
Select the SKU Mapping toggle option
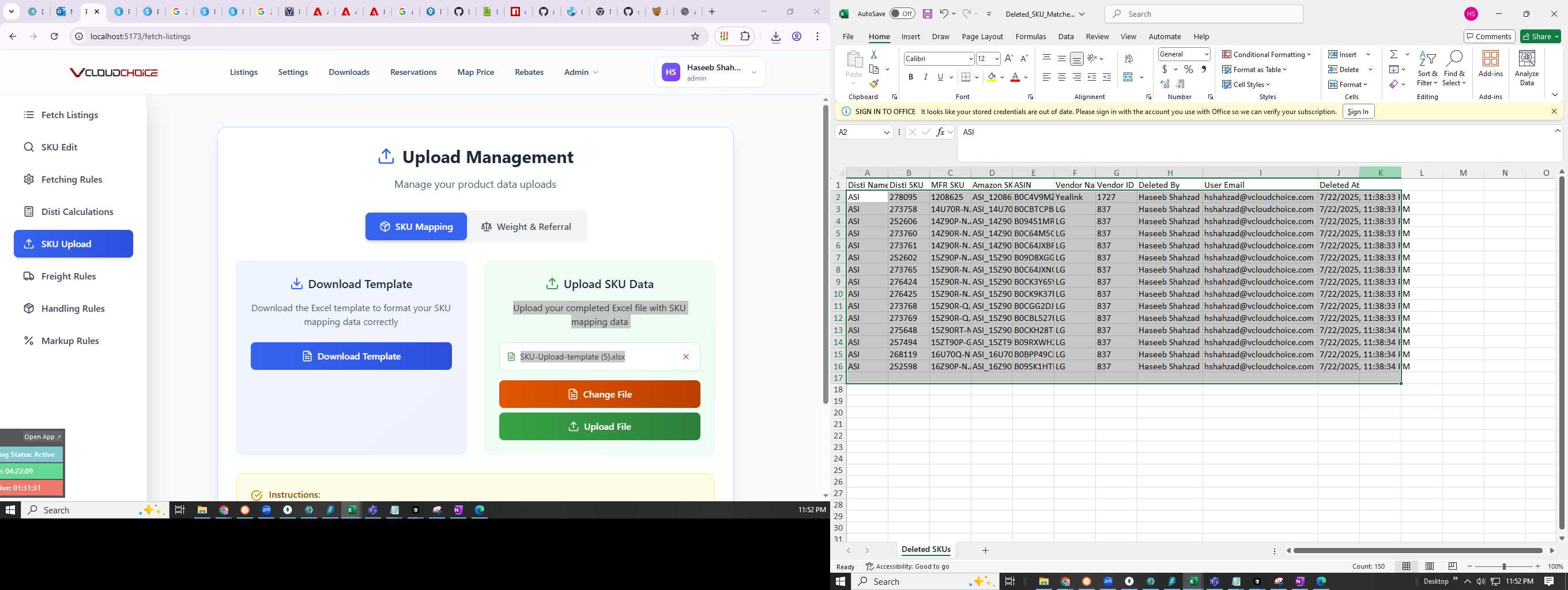tap(416, 226)
